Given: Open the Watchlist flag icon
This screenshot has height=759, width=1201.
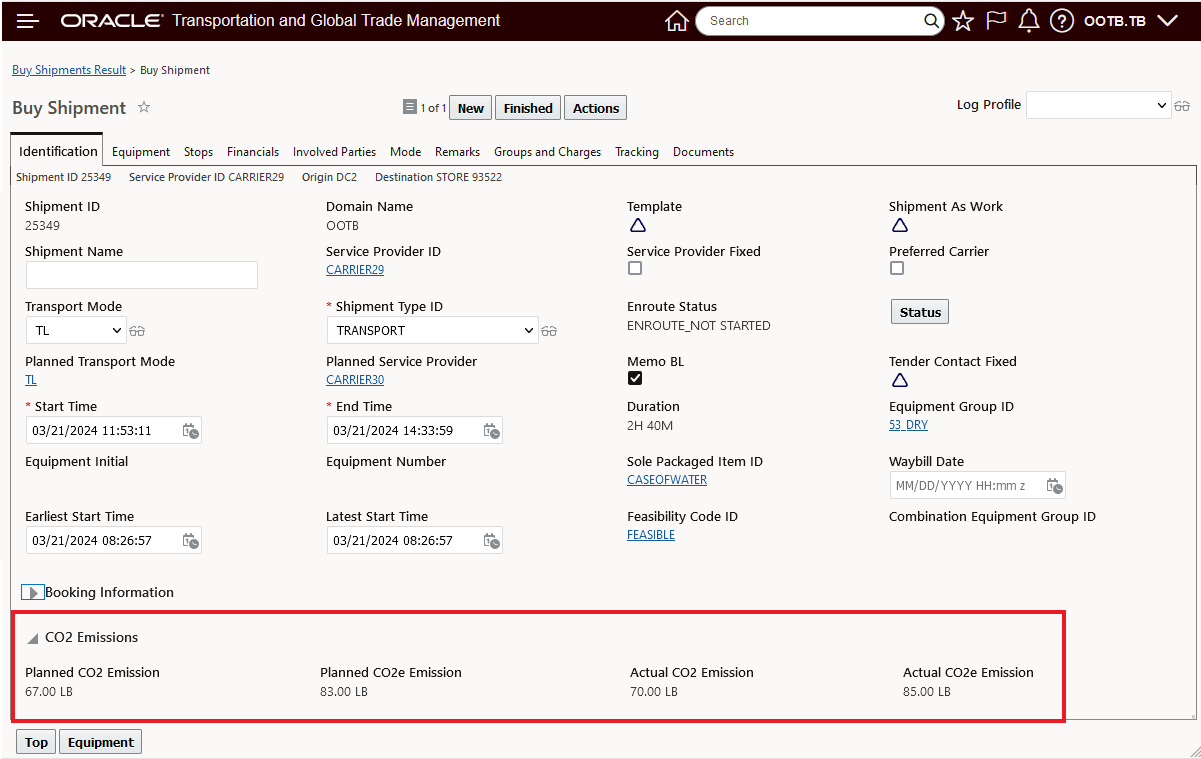Looking at the screenshot, I should [996, 21].
